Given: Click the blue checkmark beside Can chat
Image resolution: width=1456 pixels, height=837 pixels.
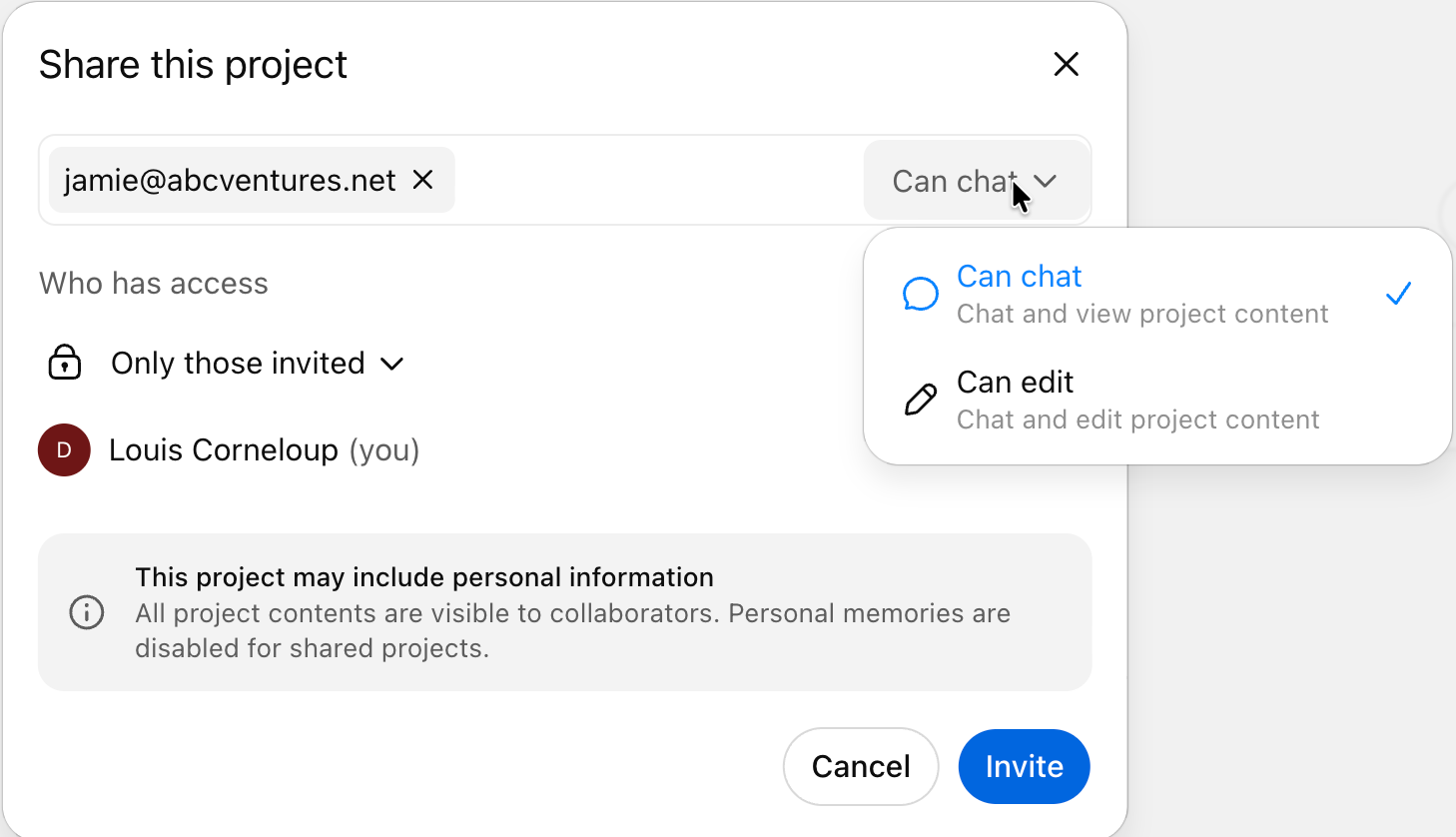Looking at the screenshot, I should (x=1398, y=294).
